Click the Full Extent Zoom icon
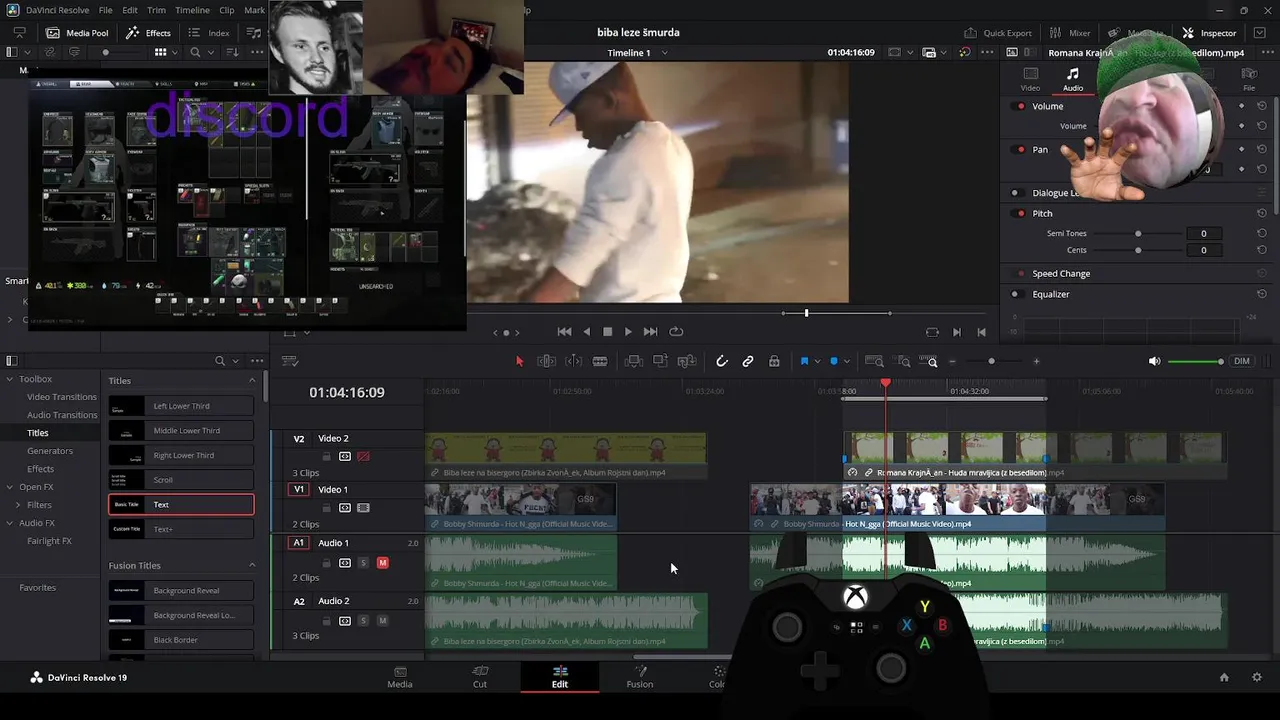The image size is (1280, 720). pos(874,361)
